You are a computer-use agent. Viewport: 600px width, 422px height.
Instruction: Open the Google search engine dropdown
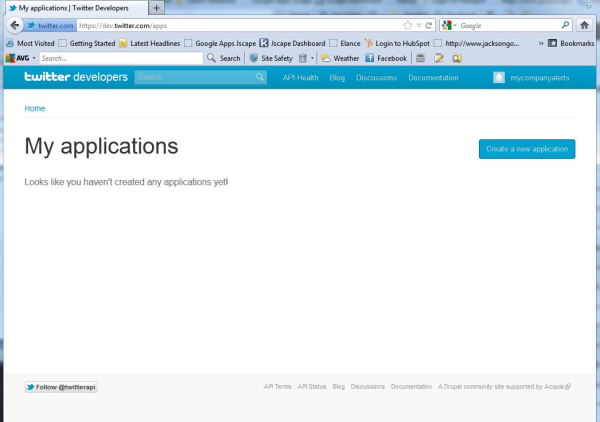[451, 25]
